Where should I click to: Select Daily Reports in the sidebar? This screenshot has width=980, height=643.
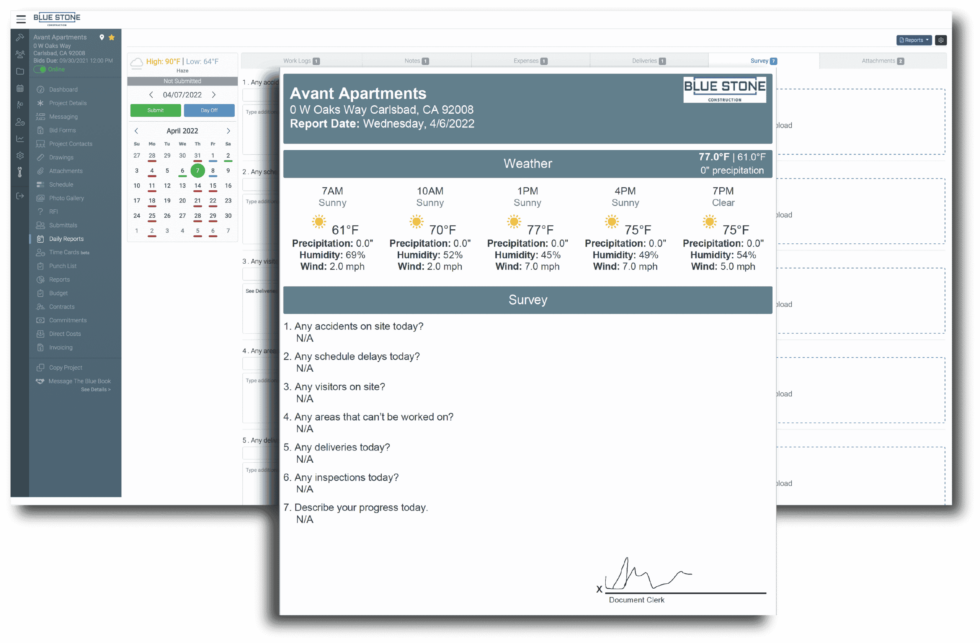(x=67, y=238)
